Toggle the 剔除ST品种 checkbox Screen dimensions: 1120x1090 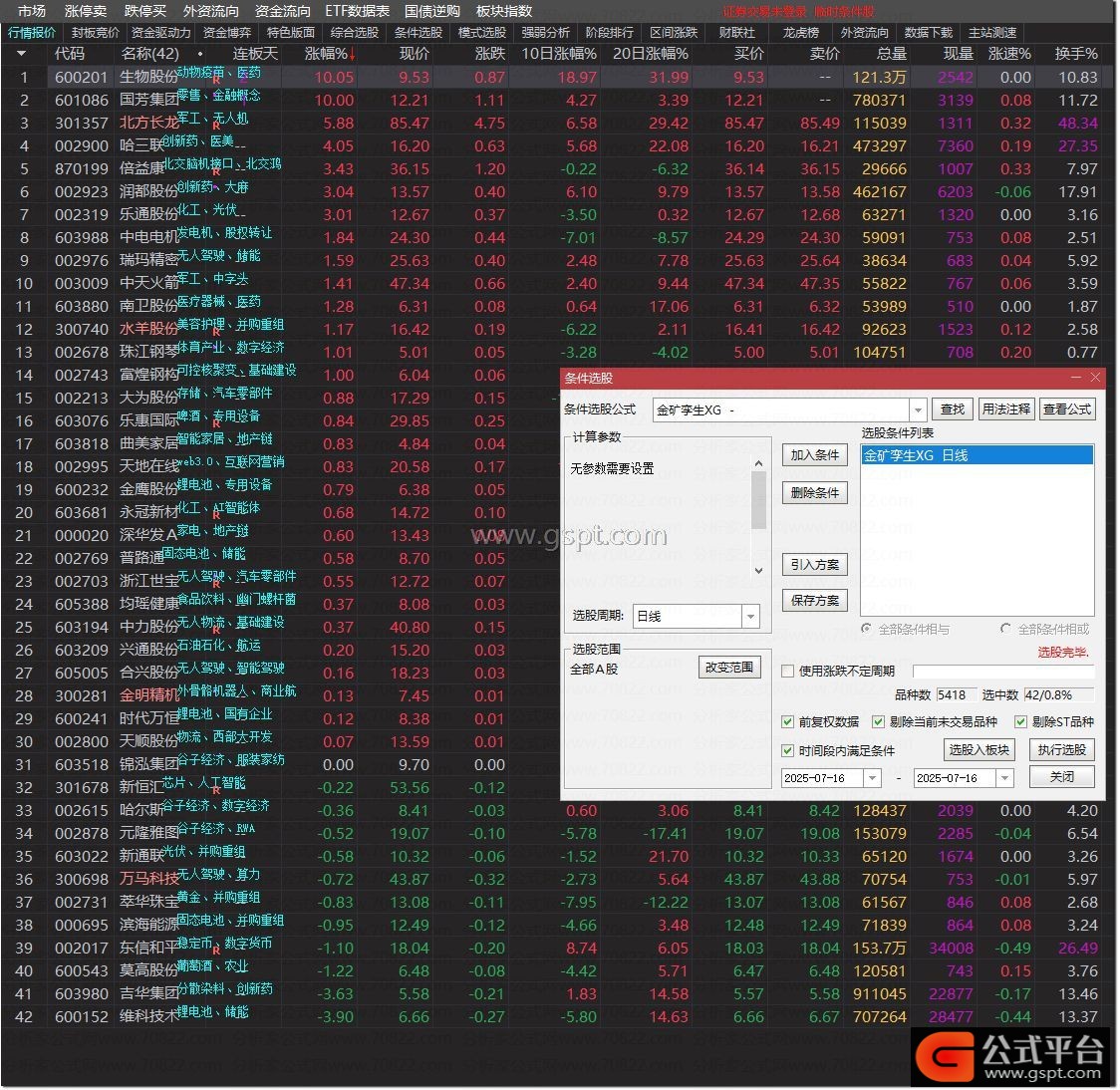point(1020,722)
